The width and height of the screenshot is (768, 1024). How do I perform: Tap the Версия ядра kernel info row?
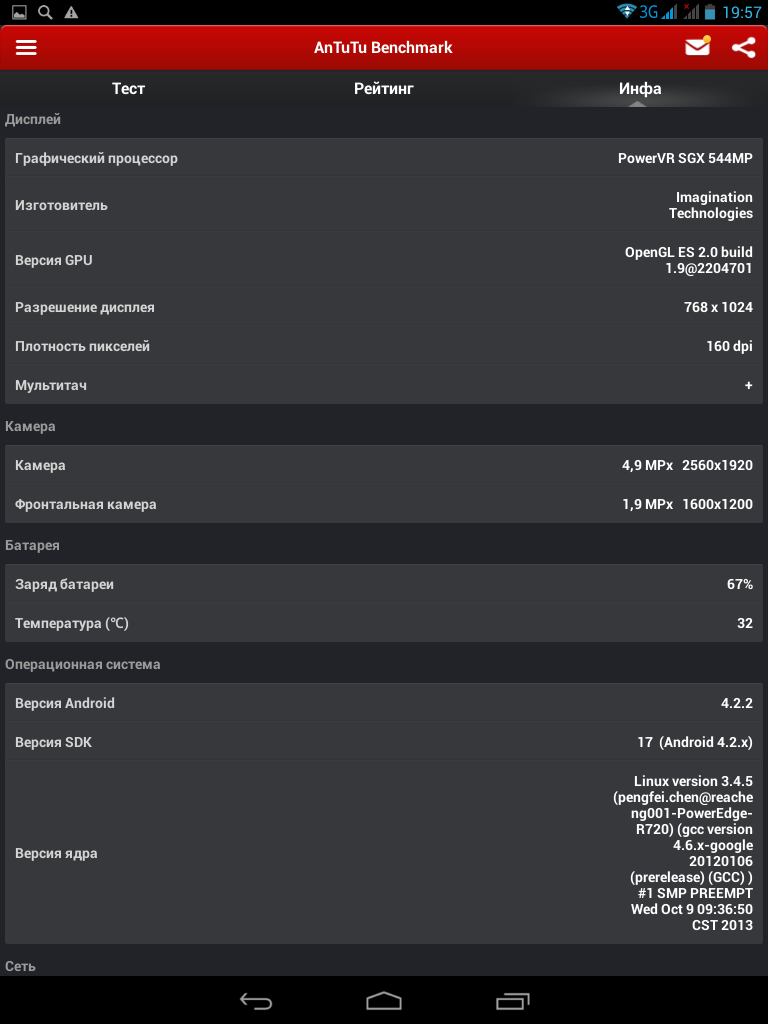click(x=384, y=853)
